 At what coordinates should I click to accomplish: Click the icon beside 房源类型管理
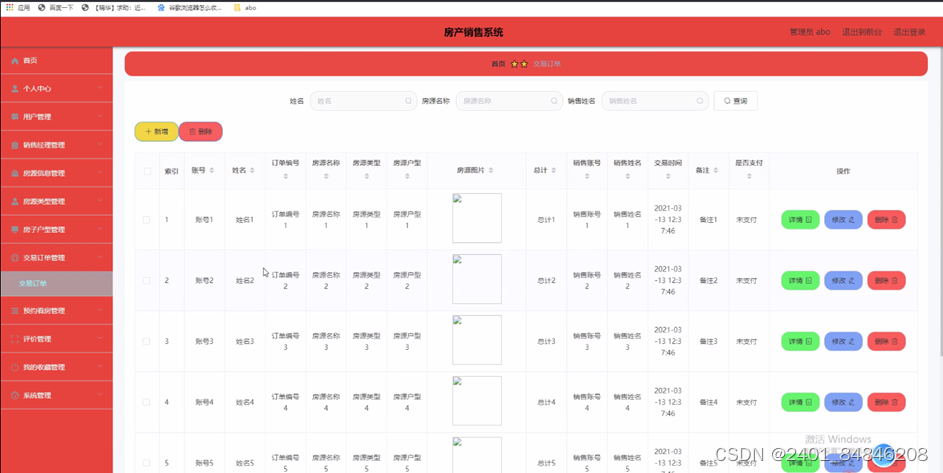(x=15, y=202)
